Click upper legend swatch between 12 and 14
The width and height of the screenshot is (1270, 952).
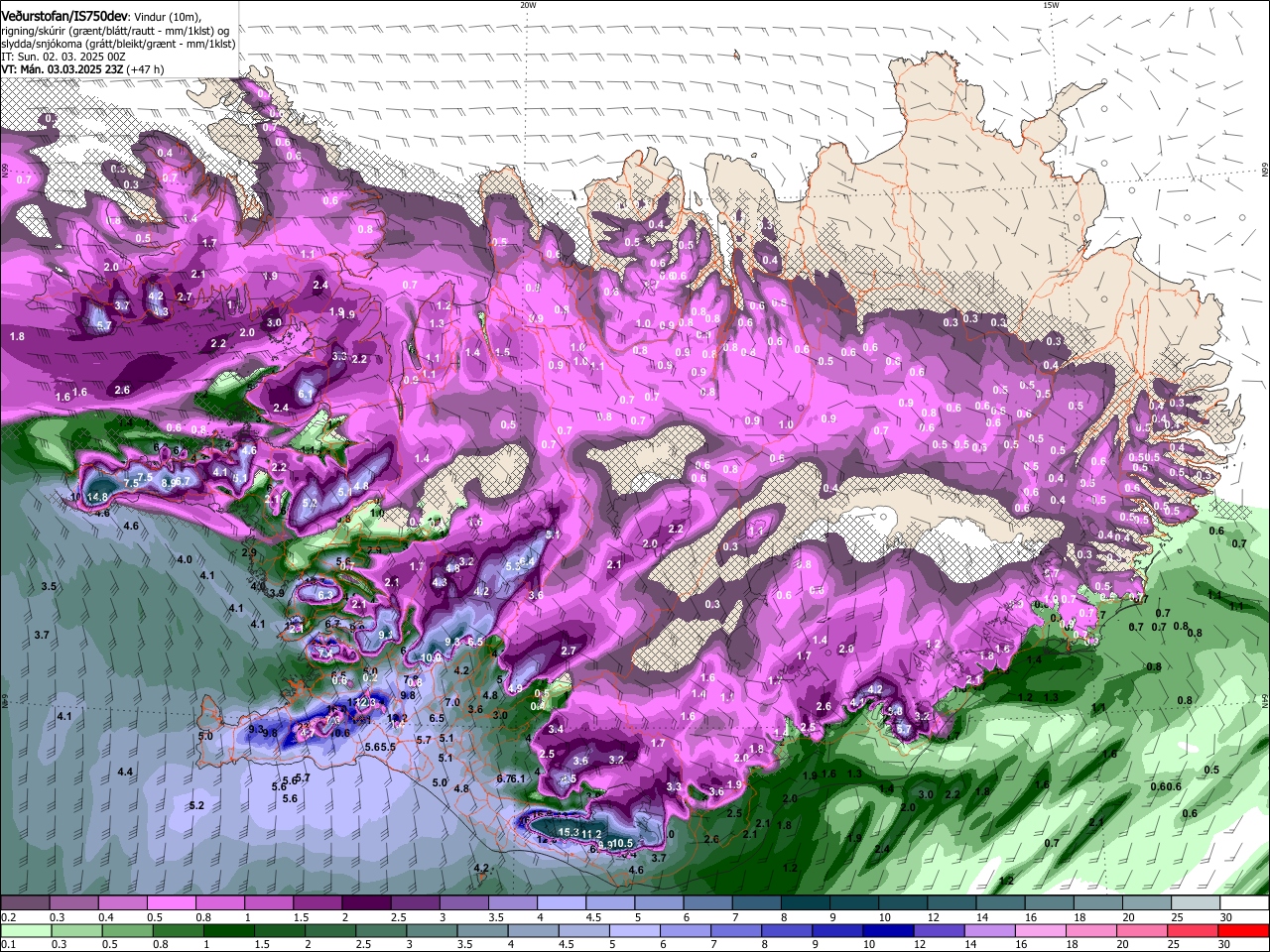(951, 903)
